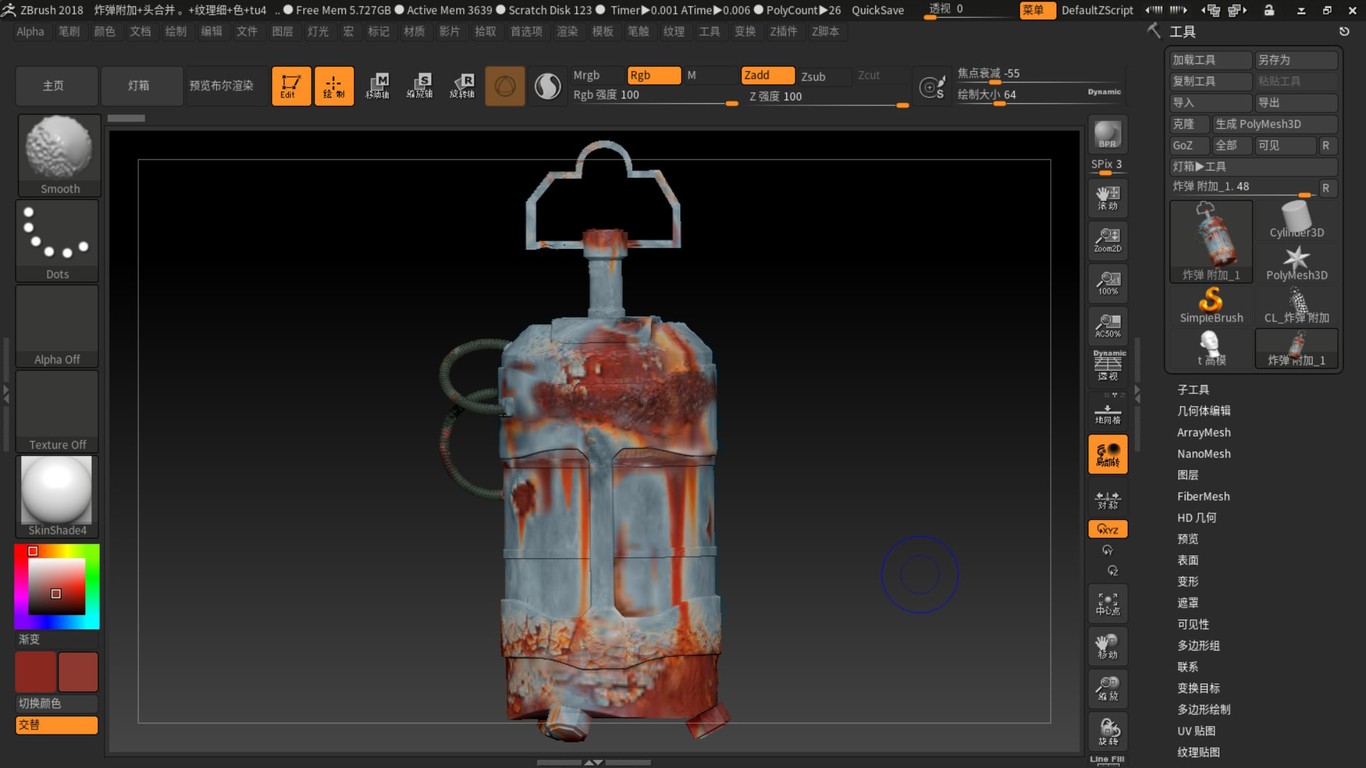
Task: Select the 移动轴 Move gizmo icon
Action: (x=377, y=86)
